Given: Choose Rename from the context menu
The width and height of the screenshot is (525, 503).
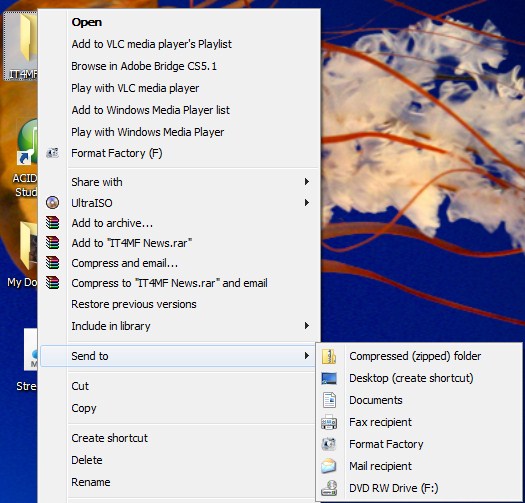Looking at the screenshot, I should coord(179,482).
